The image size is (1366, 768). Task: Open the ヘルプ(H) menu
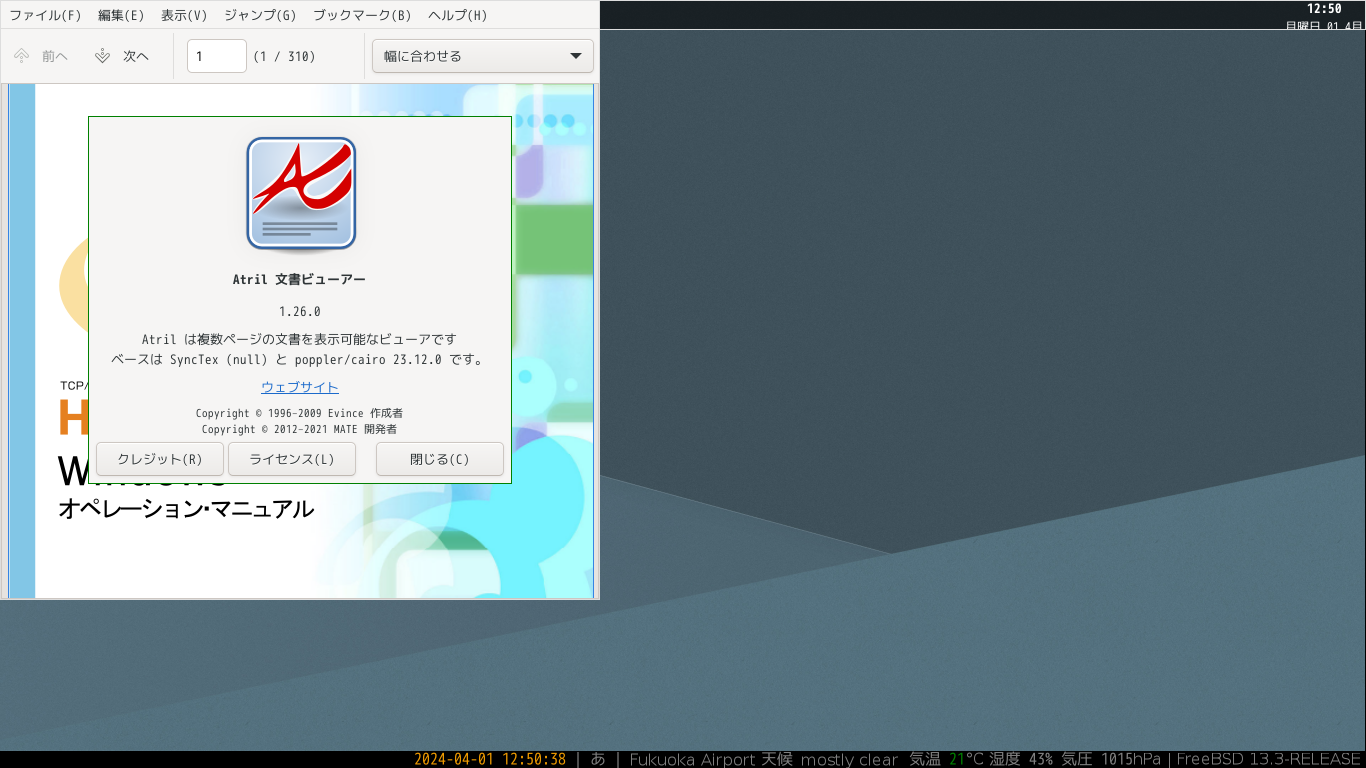[x=458, y=15]
